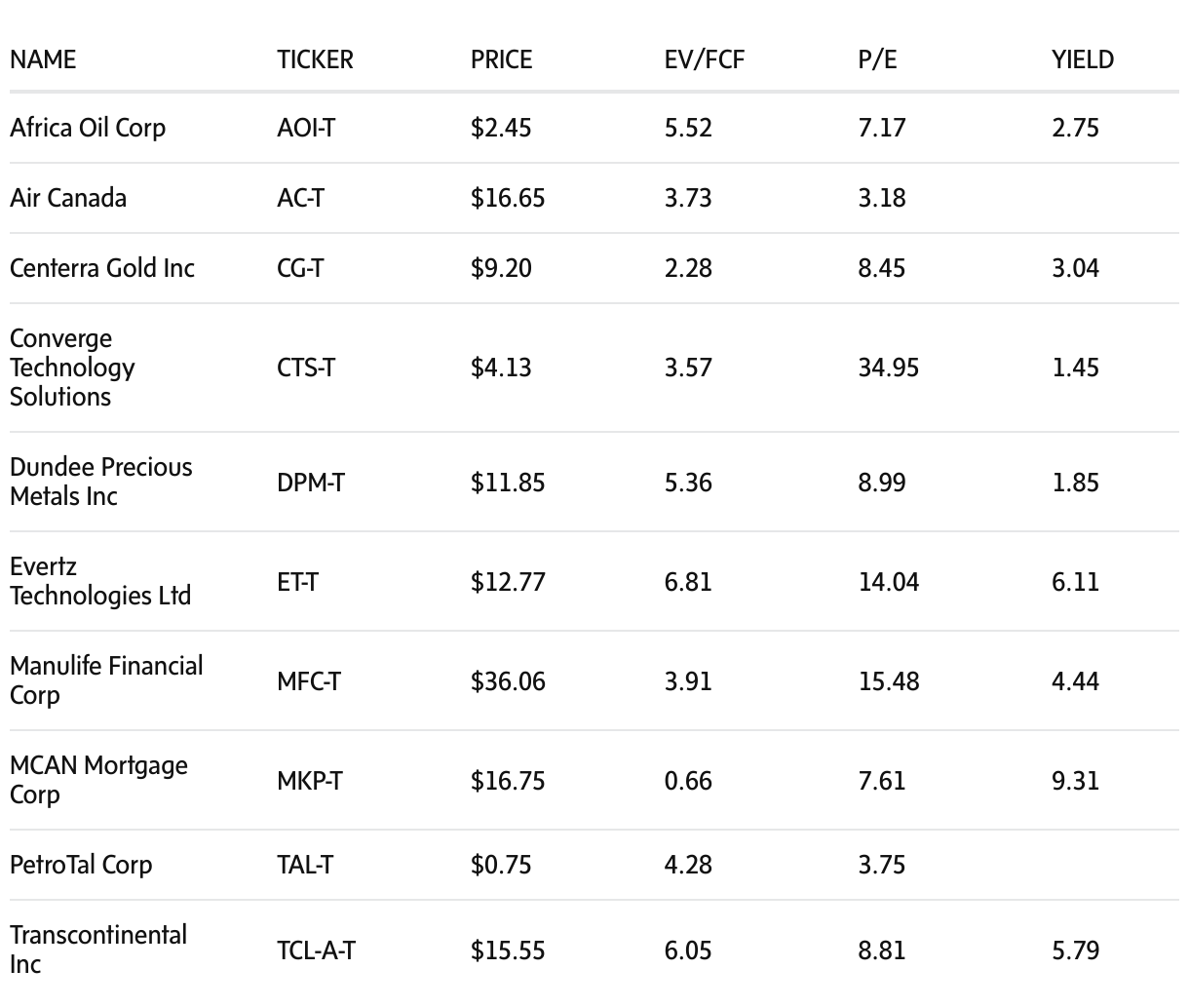Click the P/E column header
This screenshot has width=1189, height=1008.
click(877, 59)
